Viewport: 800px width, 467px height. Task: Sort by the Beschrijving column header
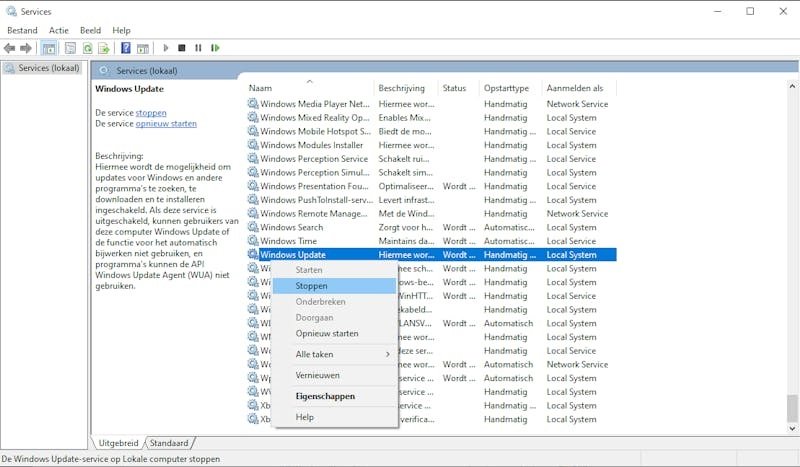point(406,88)
